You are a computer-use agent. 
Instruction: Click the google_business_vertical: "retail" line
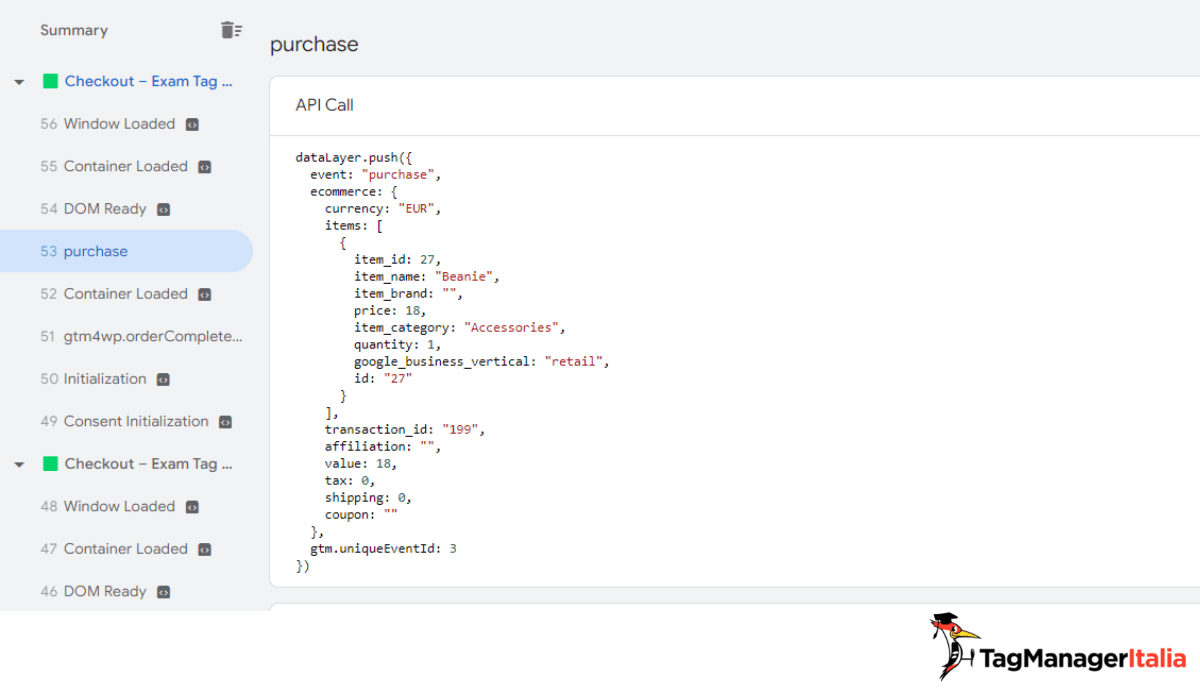(482, 361)
